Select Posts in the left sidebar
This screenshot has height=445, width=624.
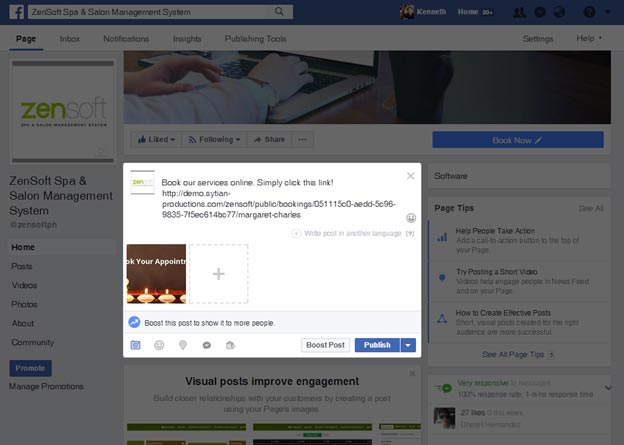[x=21, y=266]
